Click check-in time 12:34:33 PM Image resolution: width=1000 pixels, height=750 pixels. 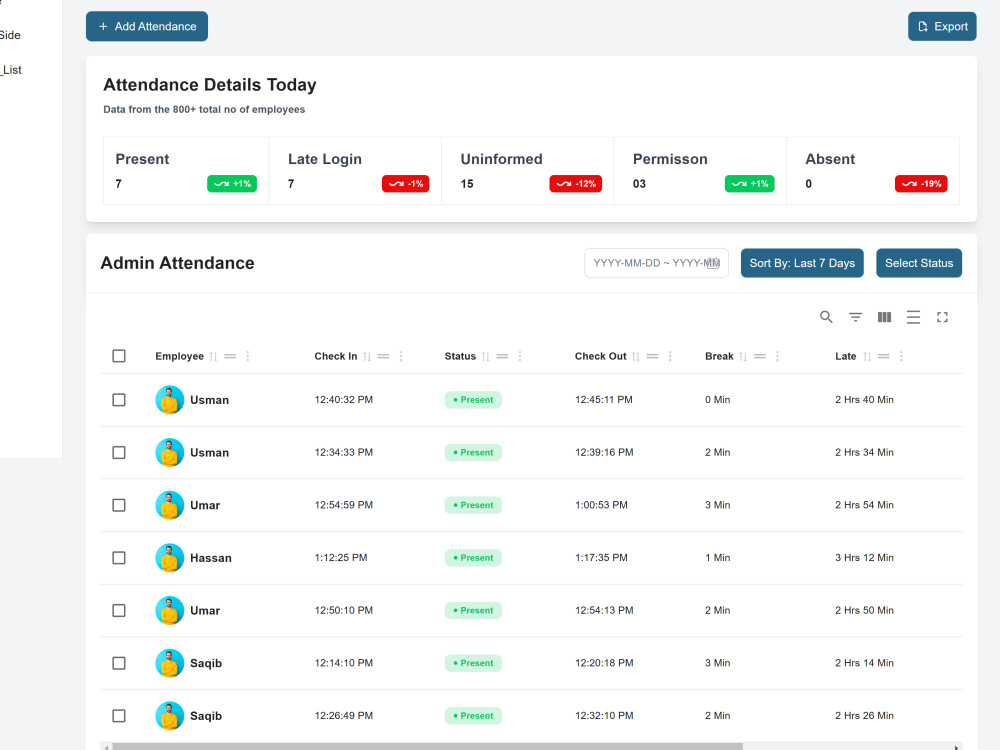pyautogui.click(x=344, y=453)
